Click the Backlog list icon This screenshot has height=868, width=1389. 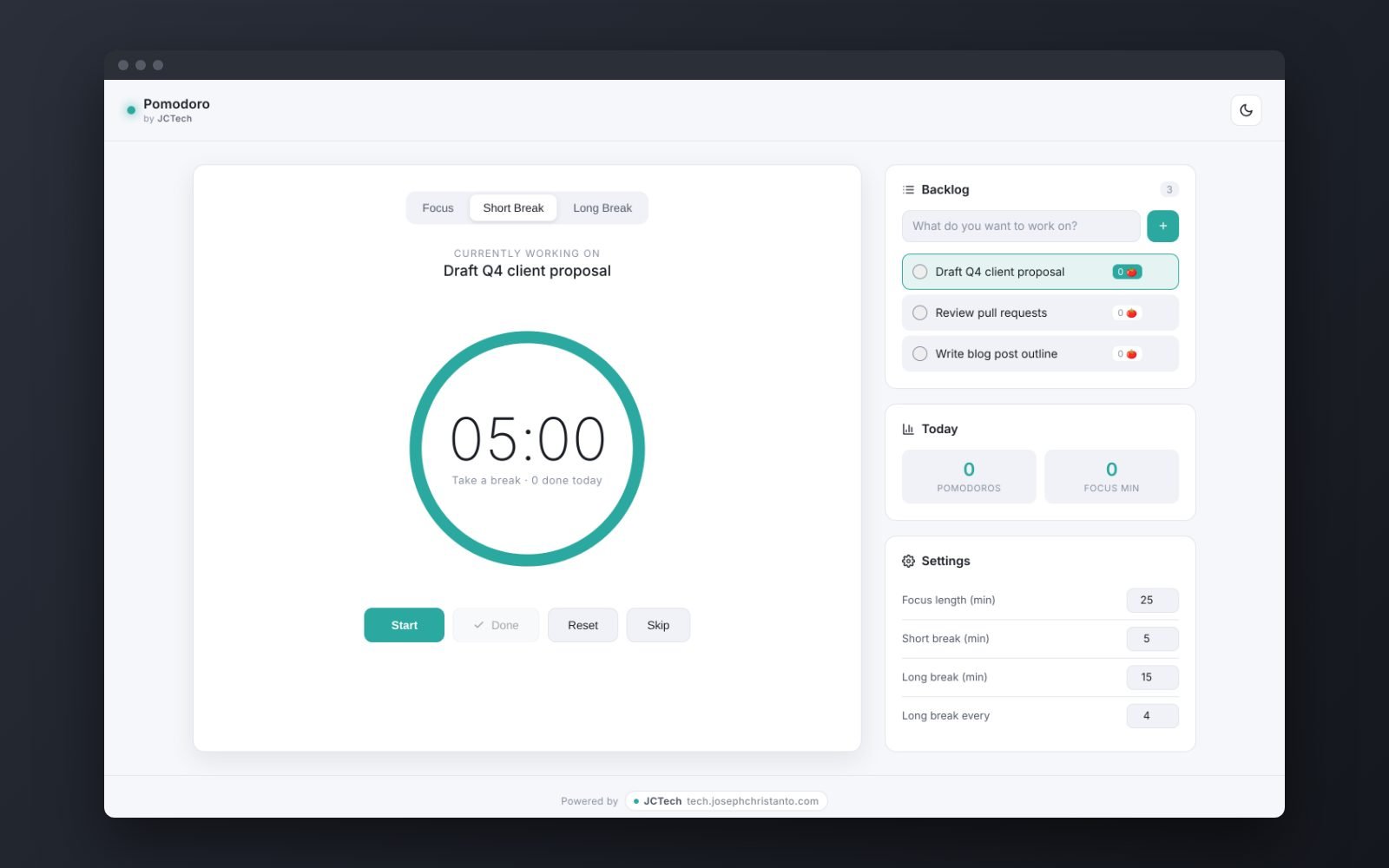[x=908, y=189]
